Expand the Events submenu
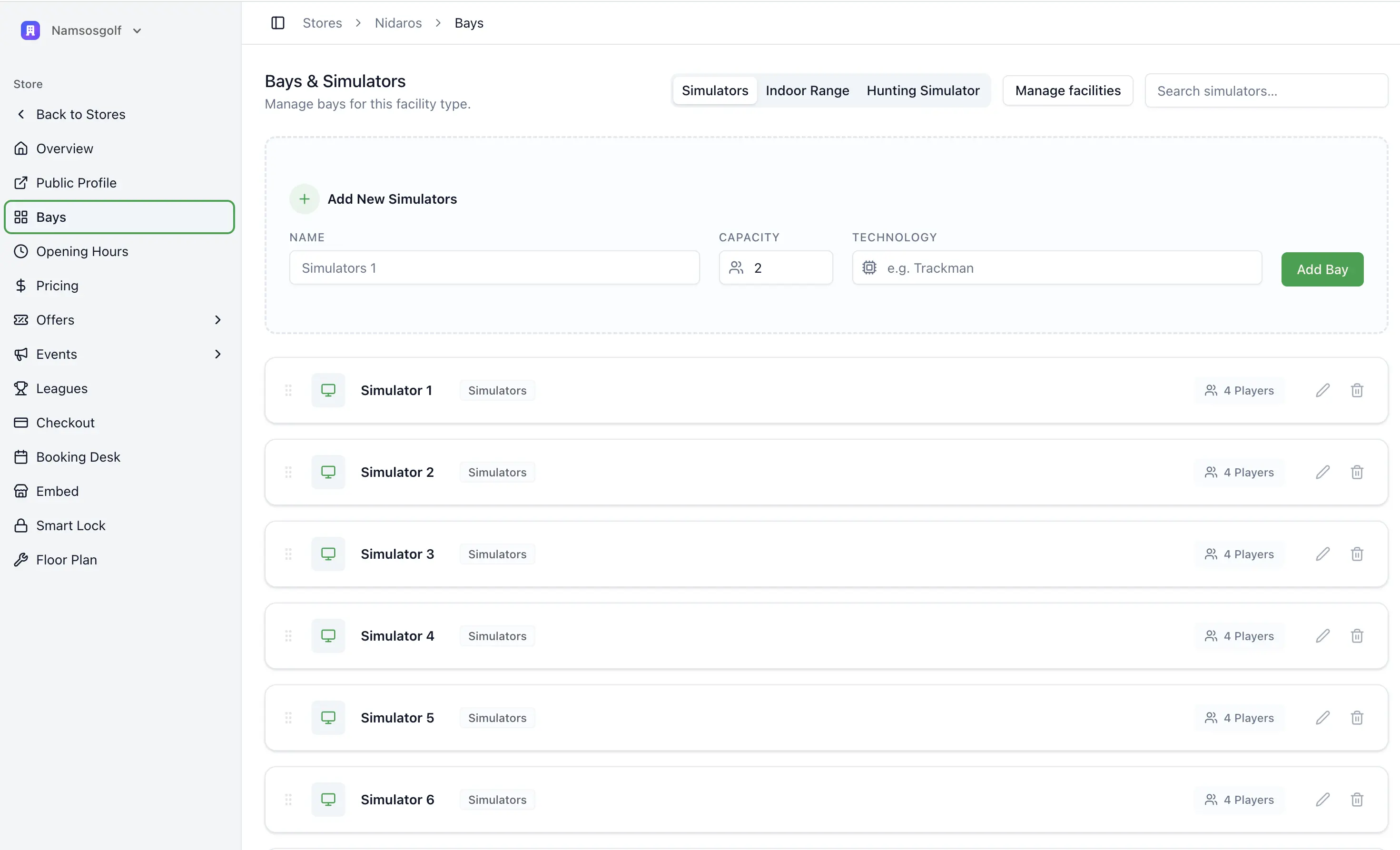 pyautogui.click(x=217, y=354)
